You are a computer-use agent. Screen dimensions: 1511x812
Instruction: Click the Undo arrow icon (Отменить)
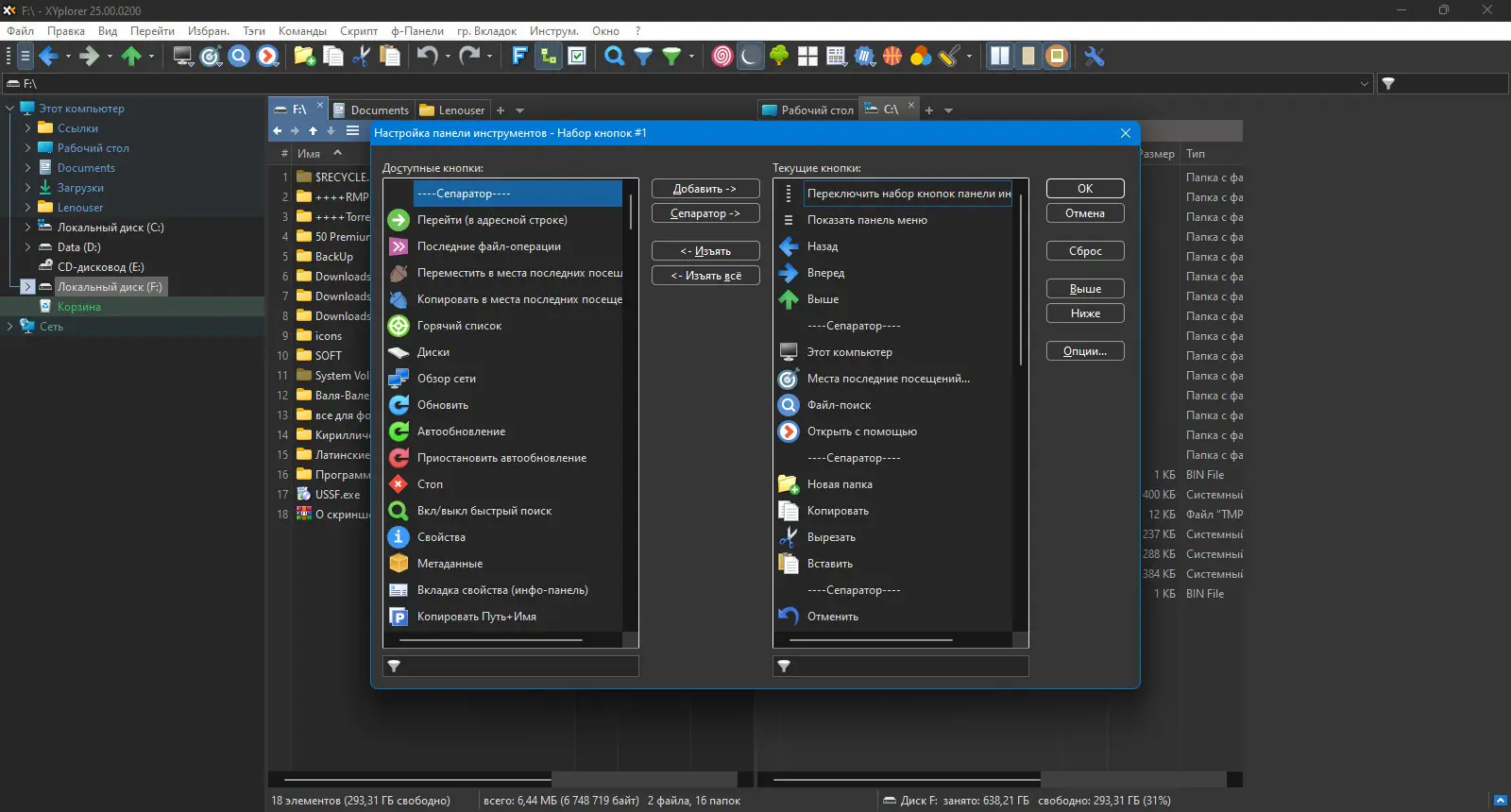[789, 617]
